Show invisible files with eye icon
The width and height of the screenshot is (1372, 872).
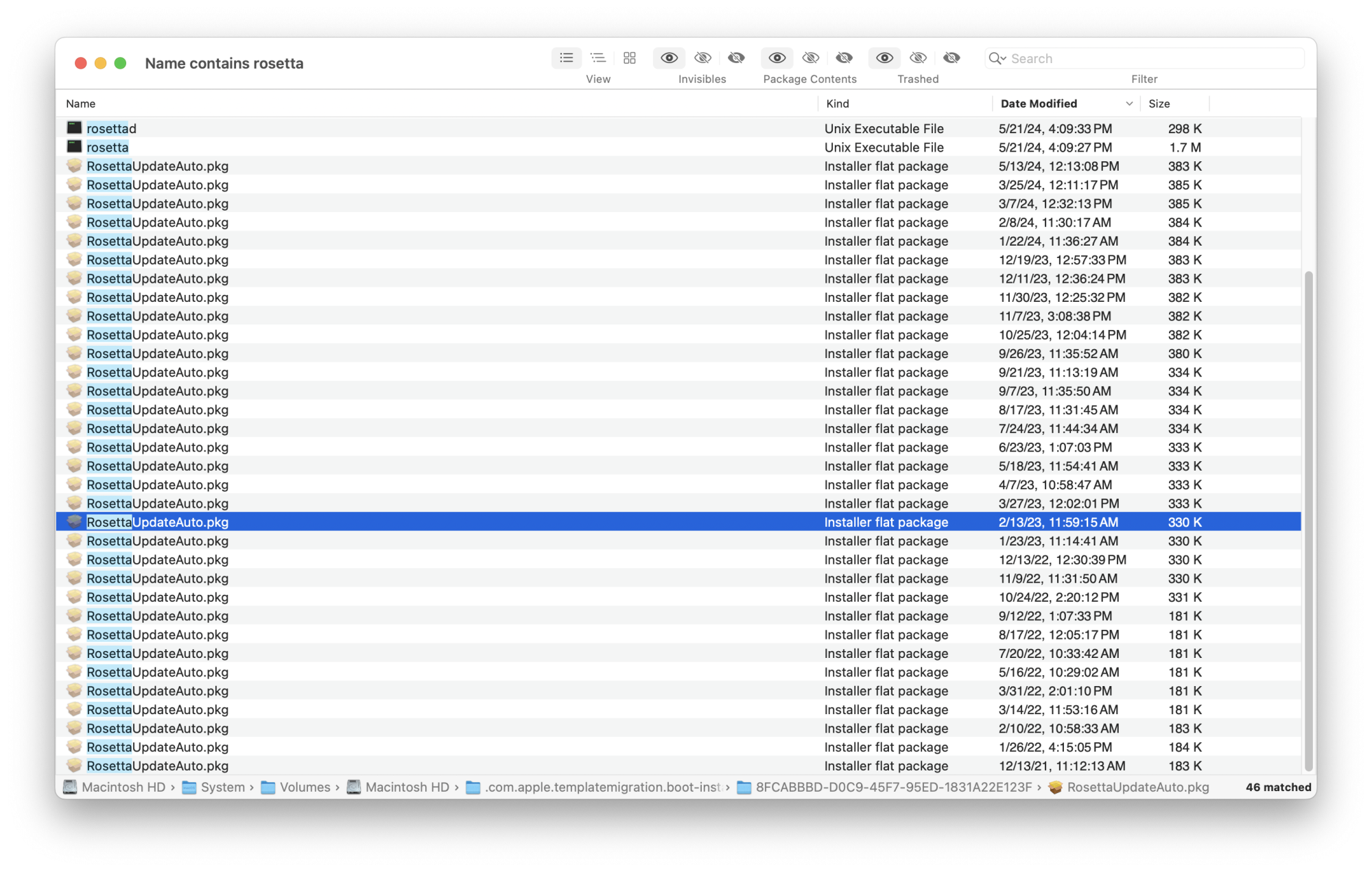click(669, 58)
